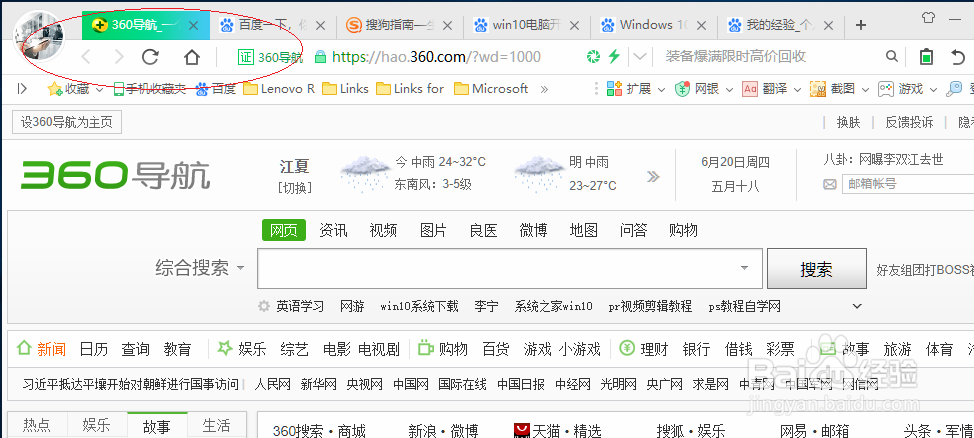The width and height of the screenshot is (974, 438).
Task: Select the 地图 search category
Action: 583,230
